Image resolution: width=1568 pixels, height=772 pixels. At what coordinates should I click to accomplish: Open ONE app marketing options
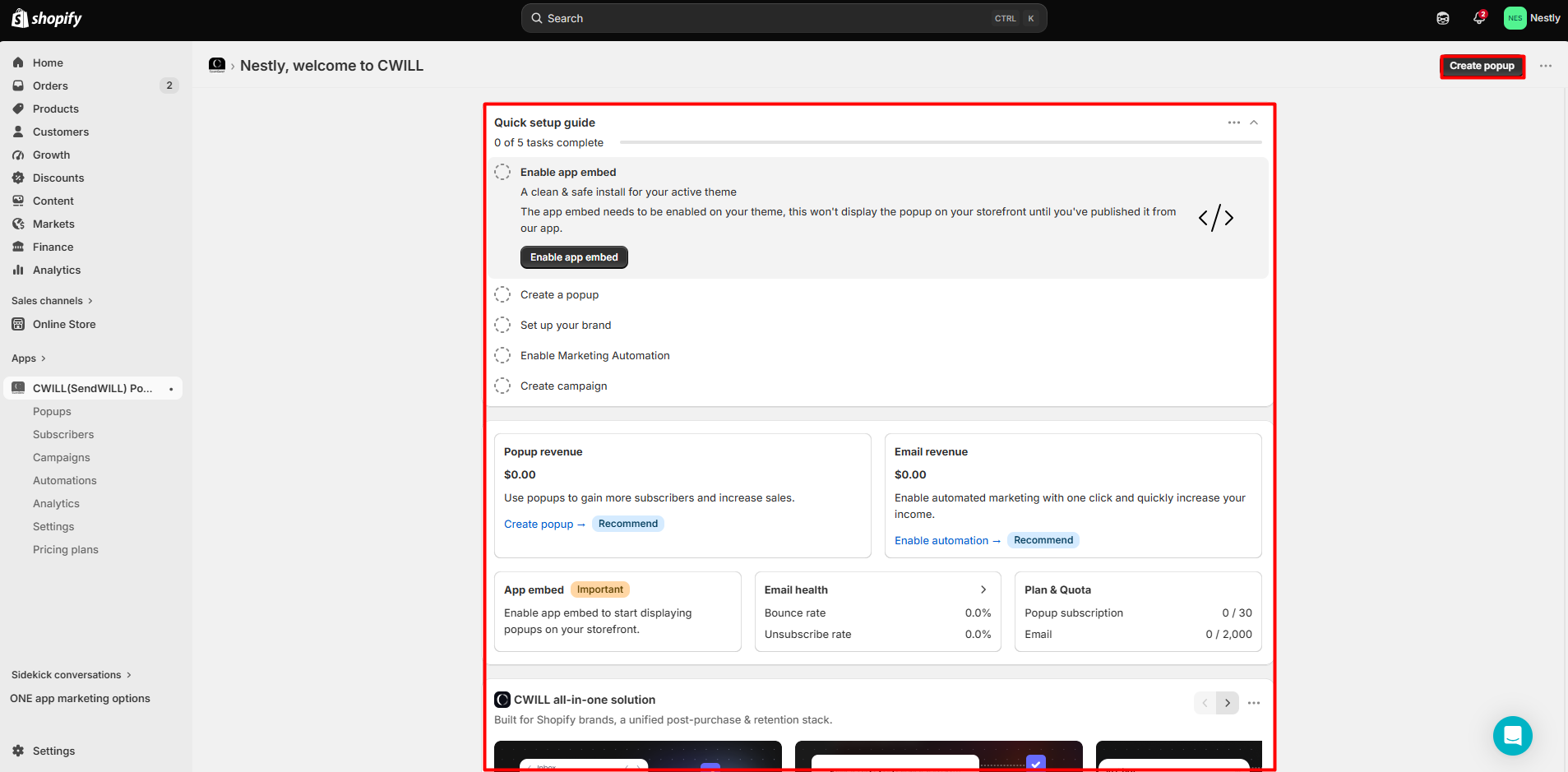point(80,699)
